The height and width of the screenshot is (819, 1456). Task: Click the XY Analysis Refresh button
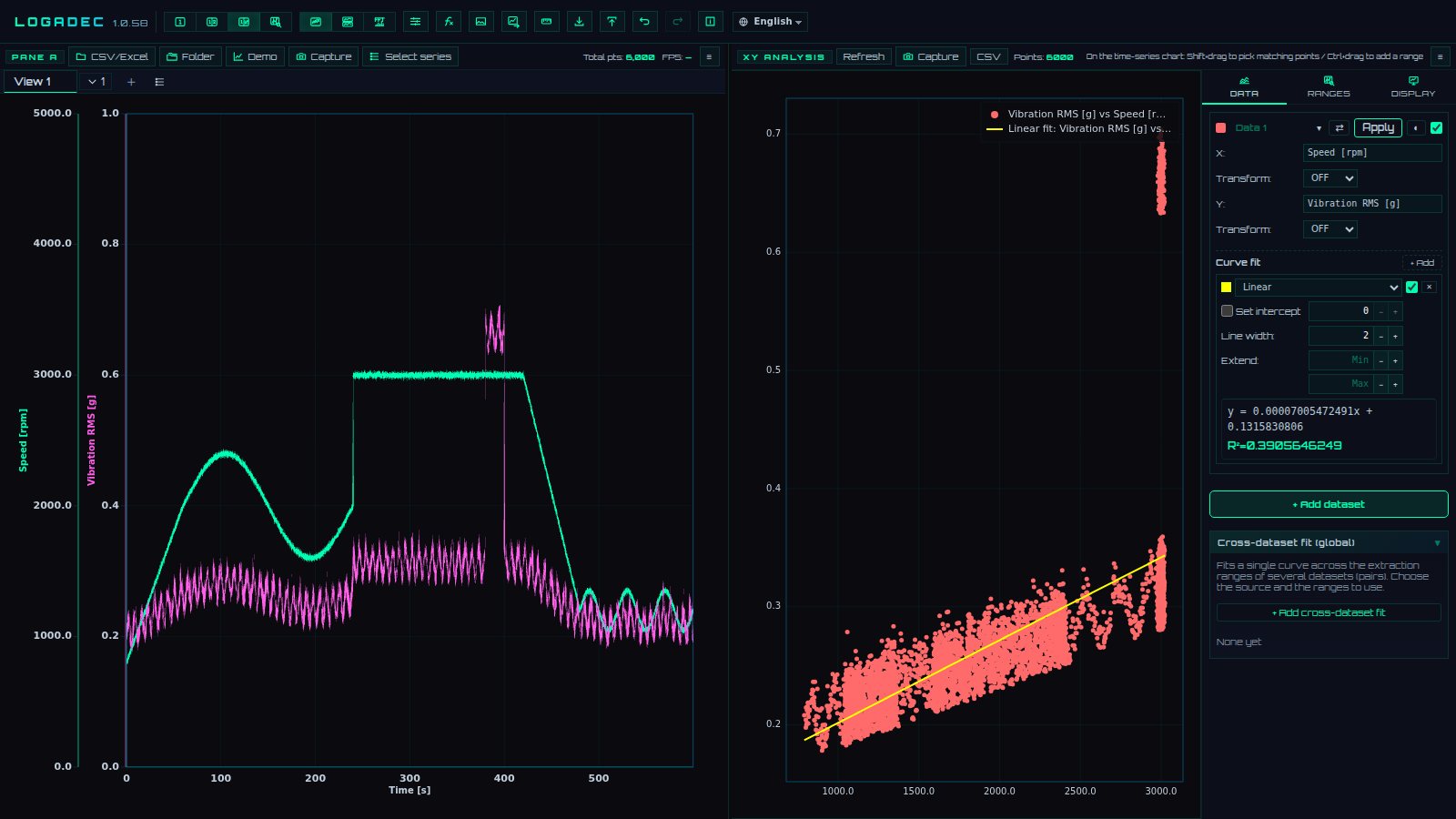pos(864,56)
